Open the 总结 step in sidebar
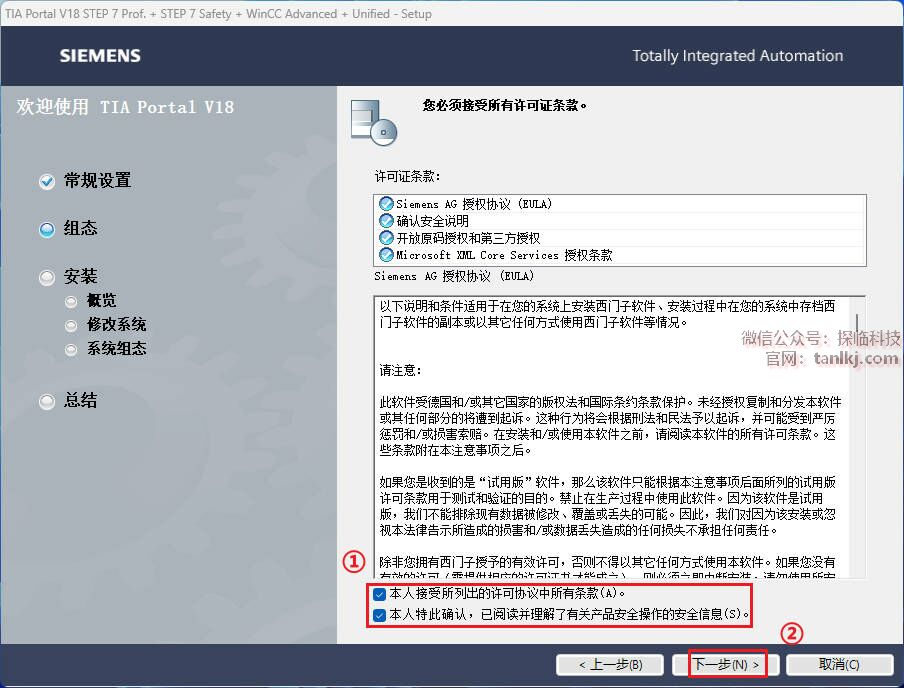 pos(81,400)
